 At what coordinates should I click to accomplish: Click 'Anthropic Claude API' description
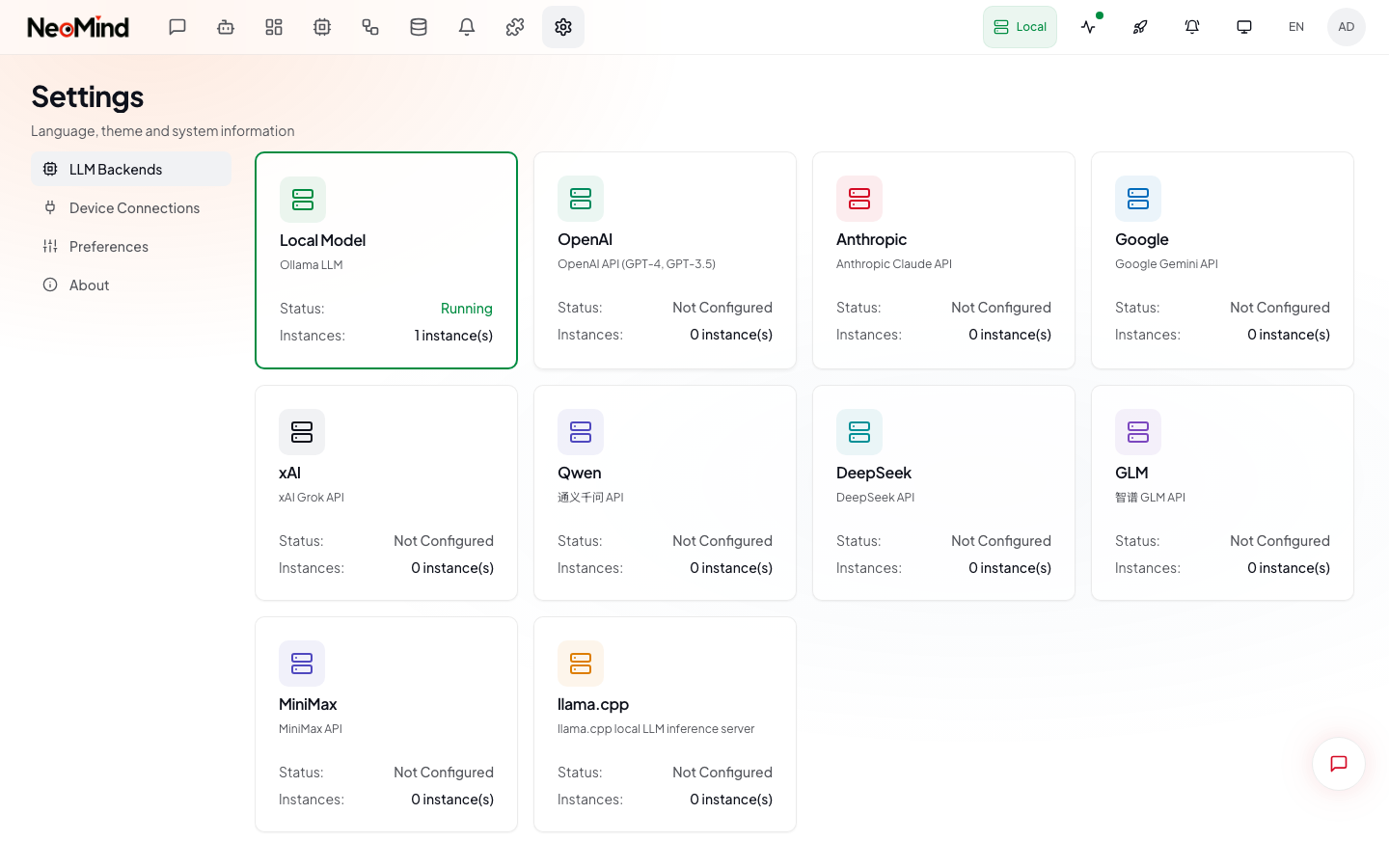tap(894, 264)
